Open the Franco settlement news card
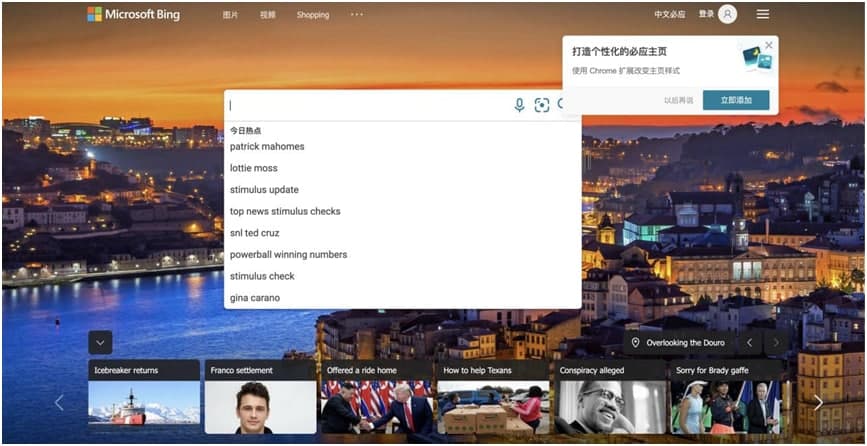Viewport: 867px width, 446px height. pyautogui.click(x=260, y=397)
